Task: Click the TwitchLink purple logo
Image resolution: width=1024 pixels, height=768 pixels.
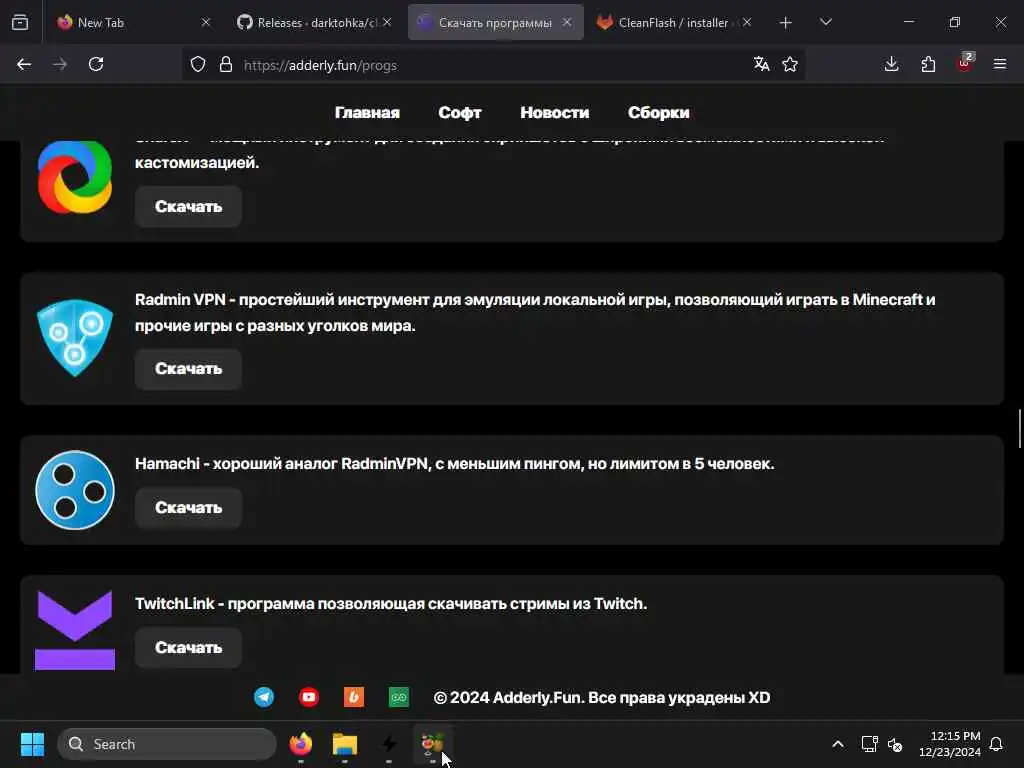Action: [x=74, y=630]
